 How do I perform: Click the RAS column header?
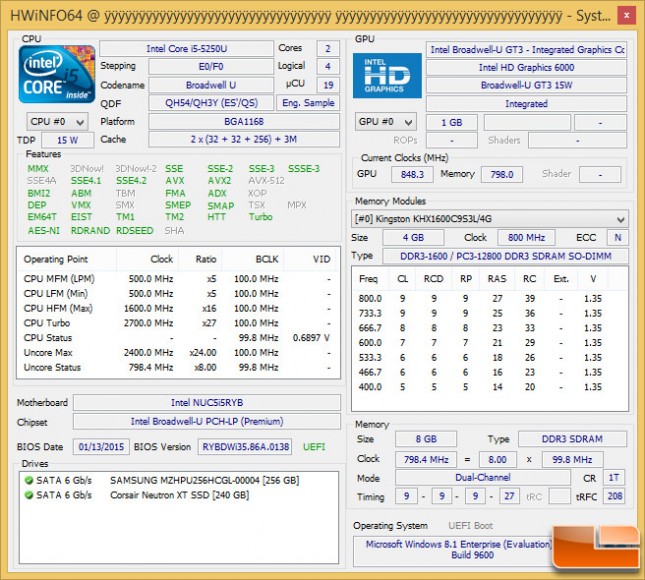point(497,279)
